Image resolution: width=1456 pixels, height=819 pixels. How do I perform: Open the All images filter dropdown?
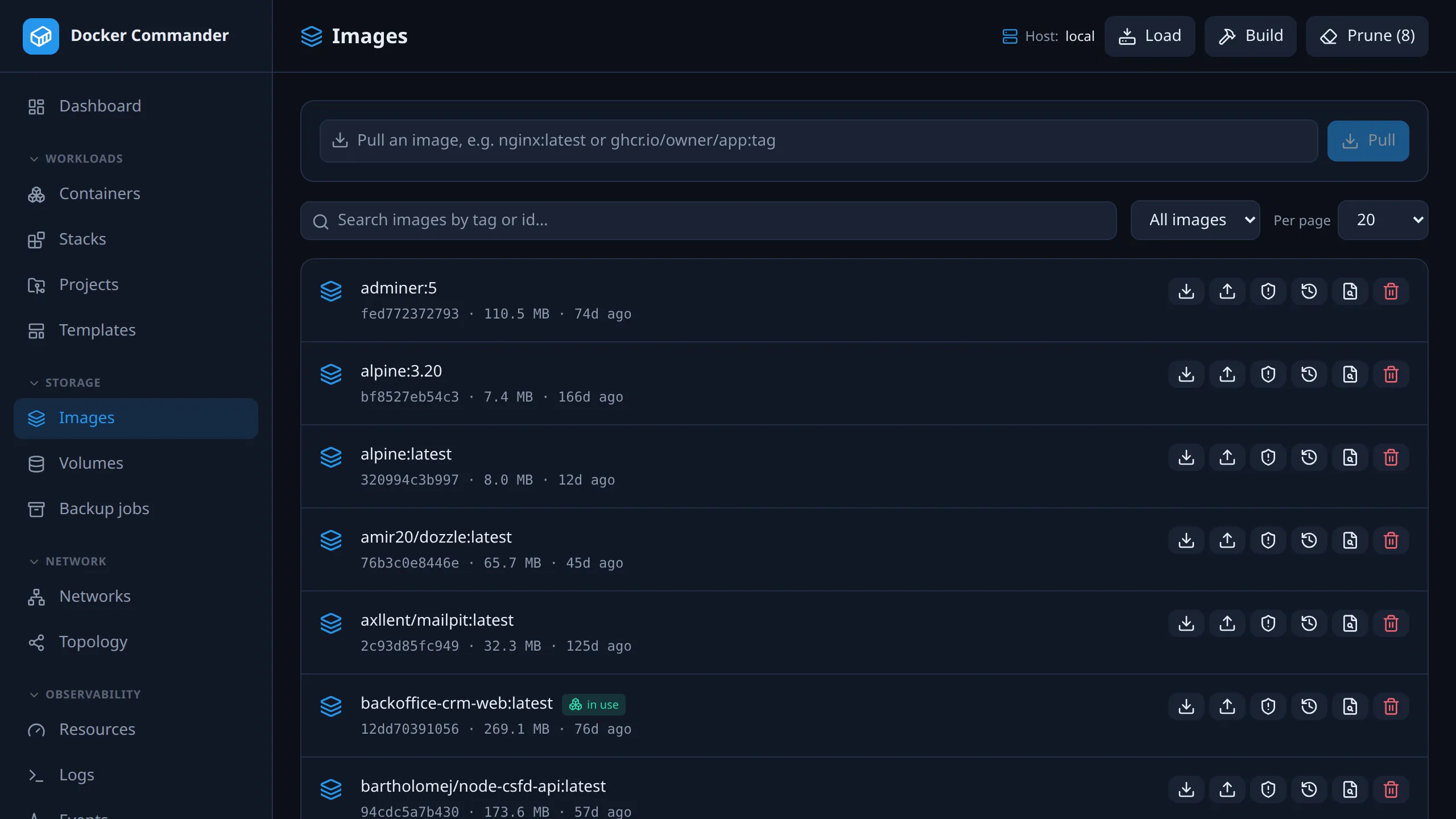tap(1196, 220)
